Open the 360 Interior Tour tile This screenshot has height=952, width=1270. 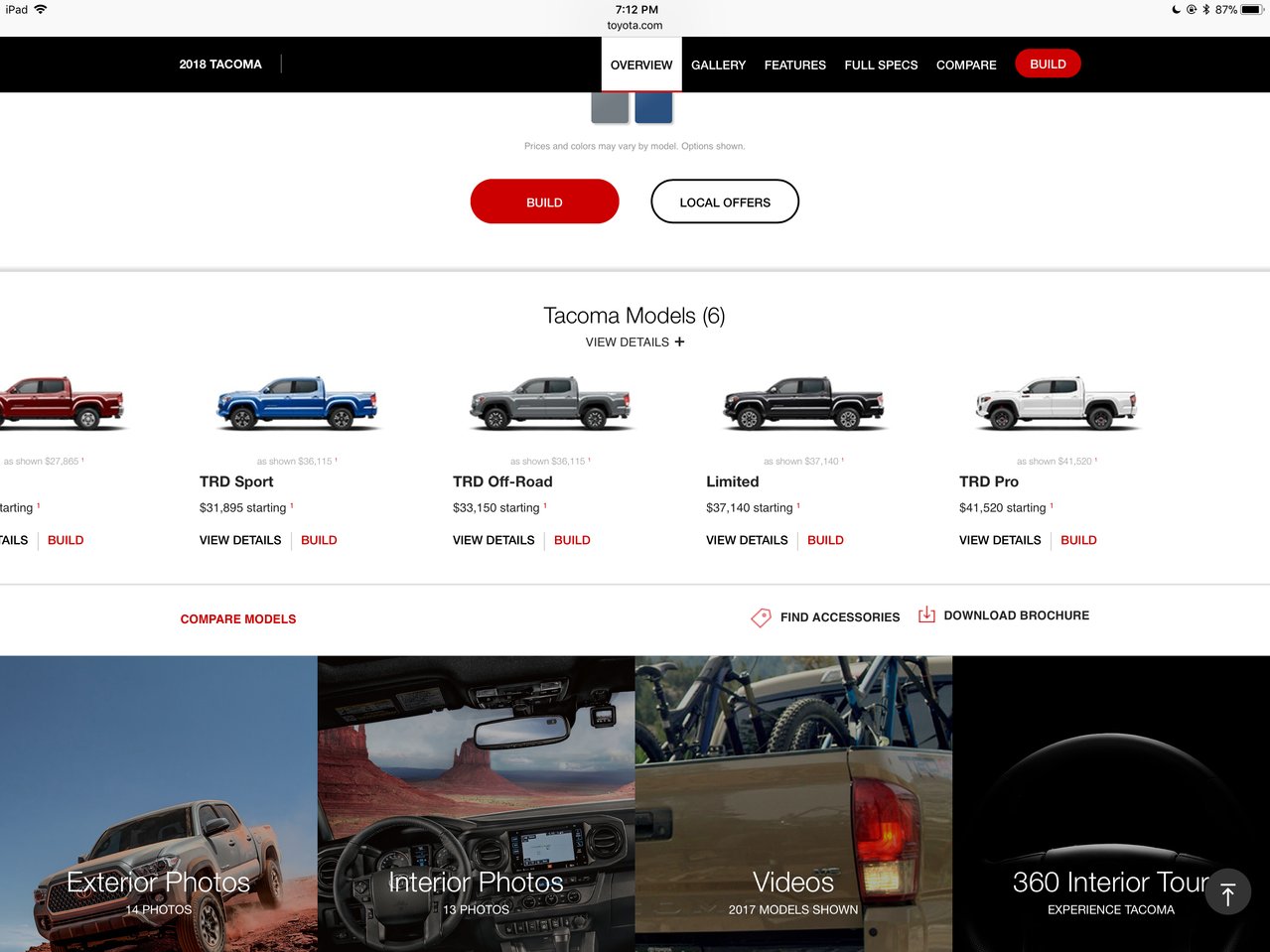point(1111,804)
